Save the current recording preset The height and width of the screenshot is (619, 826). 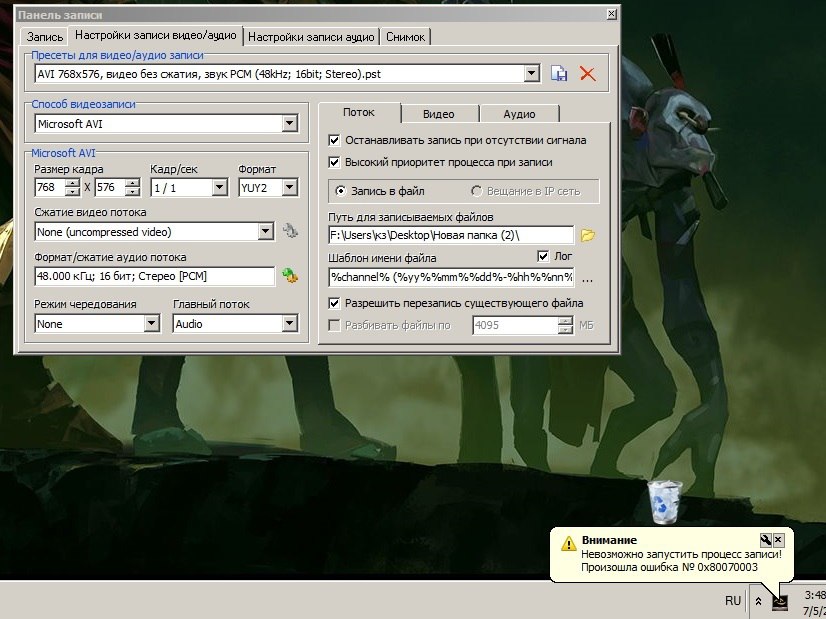click(560, 73)
